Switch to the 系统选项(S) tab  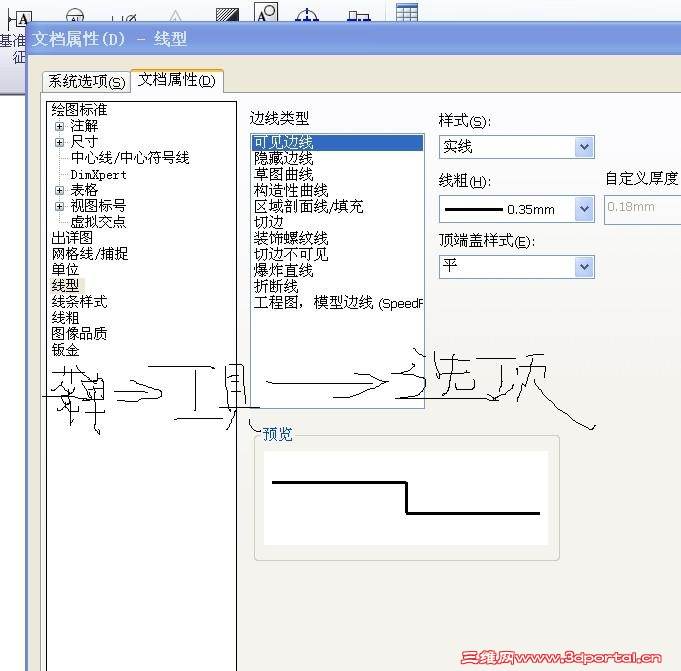tap(86, 82)
